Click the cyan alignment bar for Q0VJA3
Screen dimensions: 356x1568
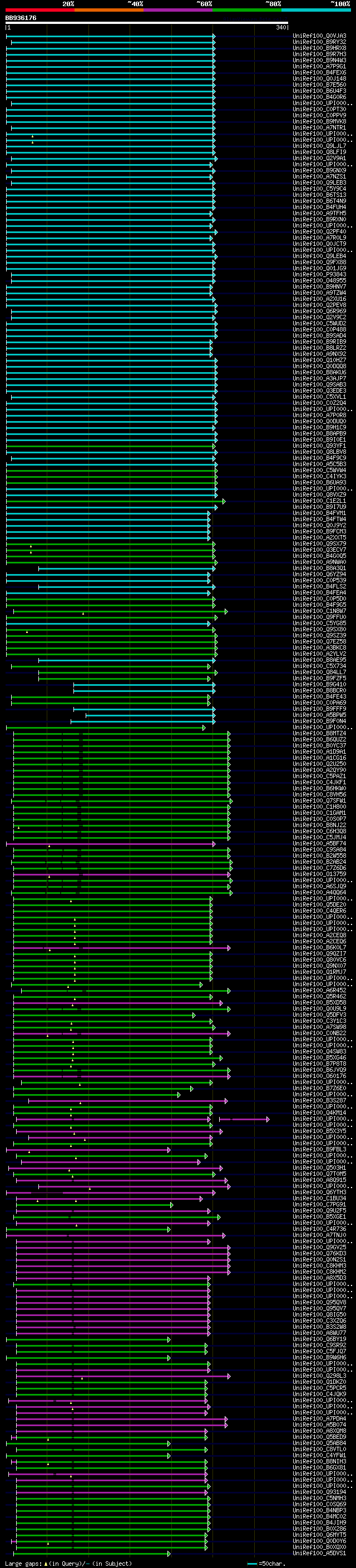pos(111,36)
